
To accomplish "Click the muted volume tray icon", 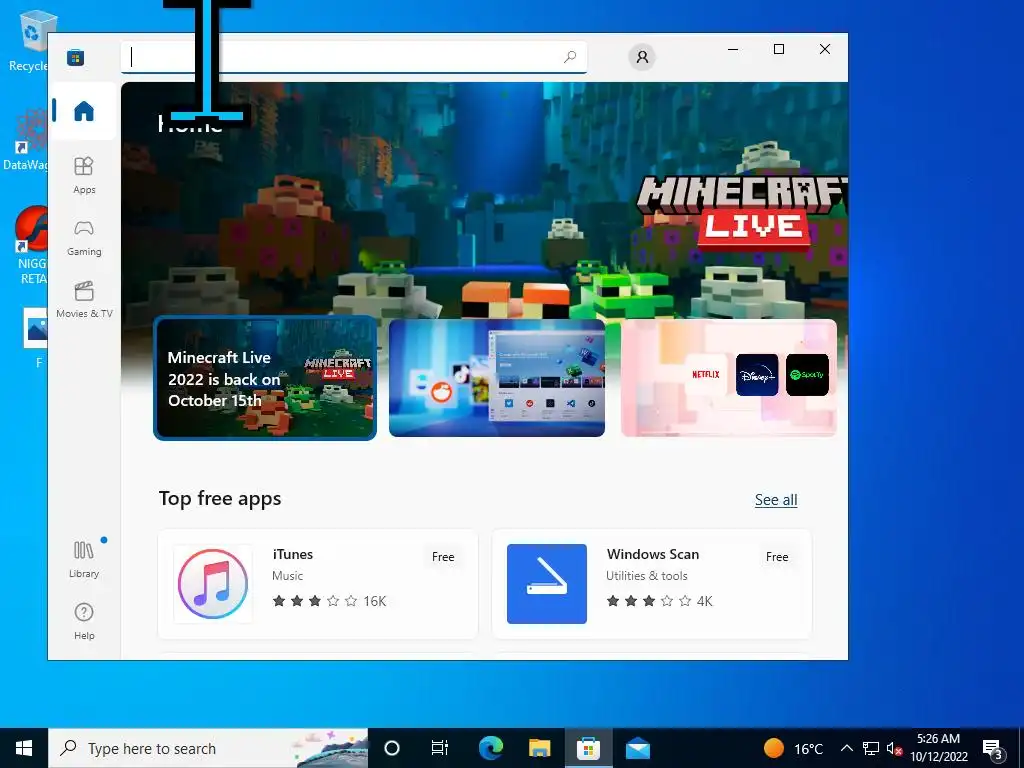I will (894, 748).
